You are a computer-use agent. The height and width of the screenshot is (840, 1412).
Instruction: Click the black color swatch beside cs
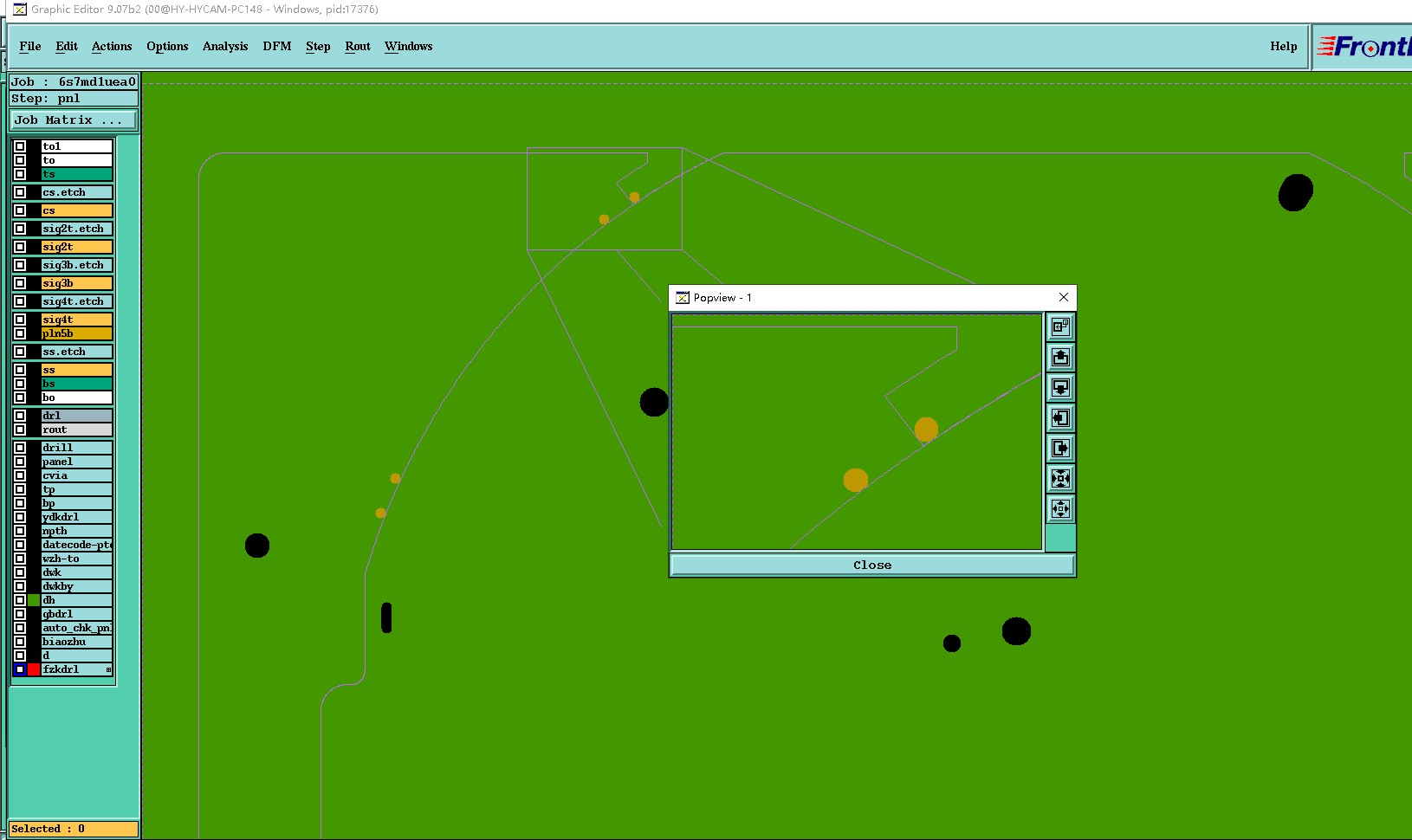[x=34, y=210]
